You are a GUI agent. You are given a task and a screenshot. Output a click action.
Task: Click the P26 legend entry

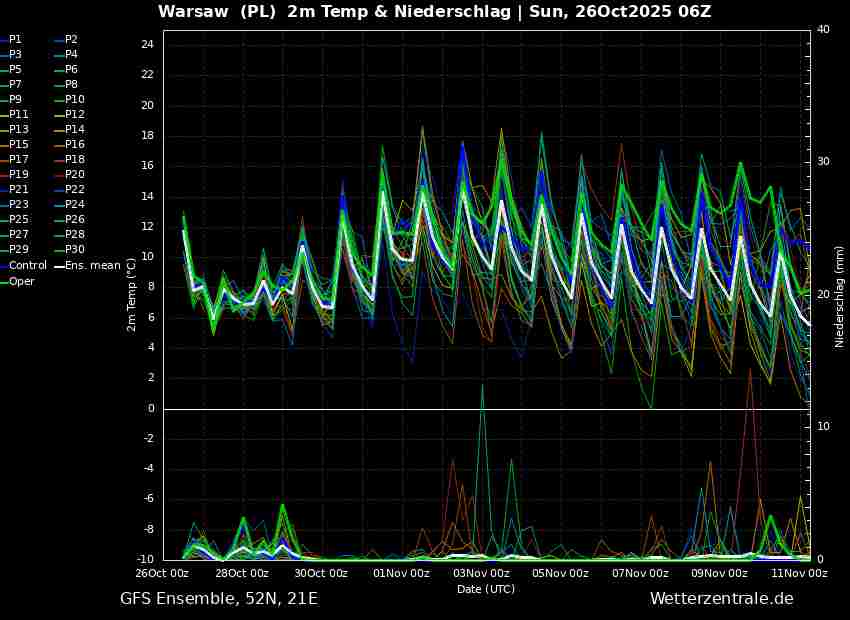click(x=69, y=219)
